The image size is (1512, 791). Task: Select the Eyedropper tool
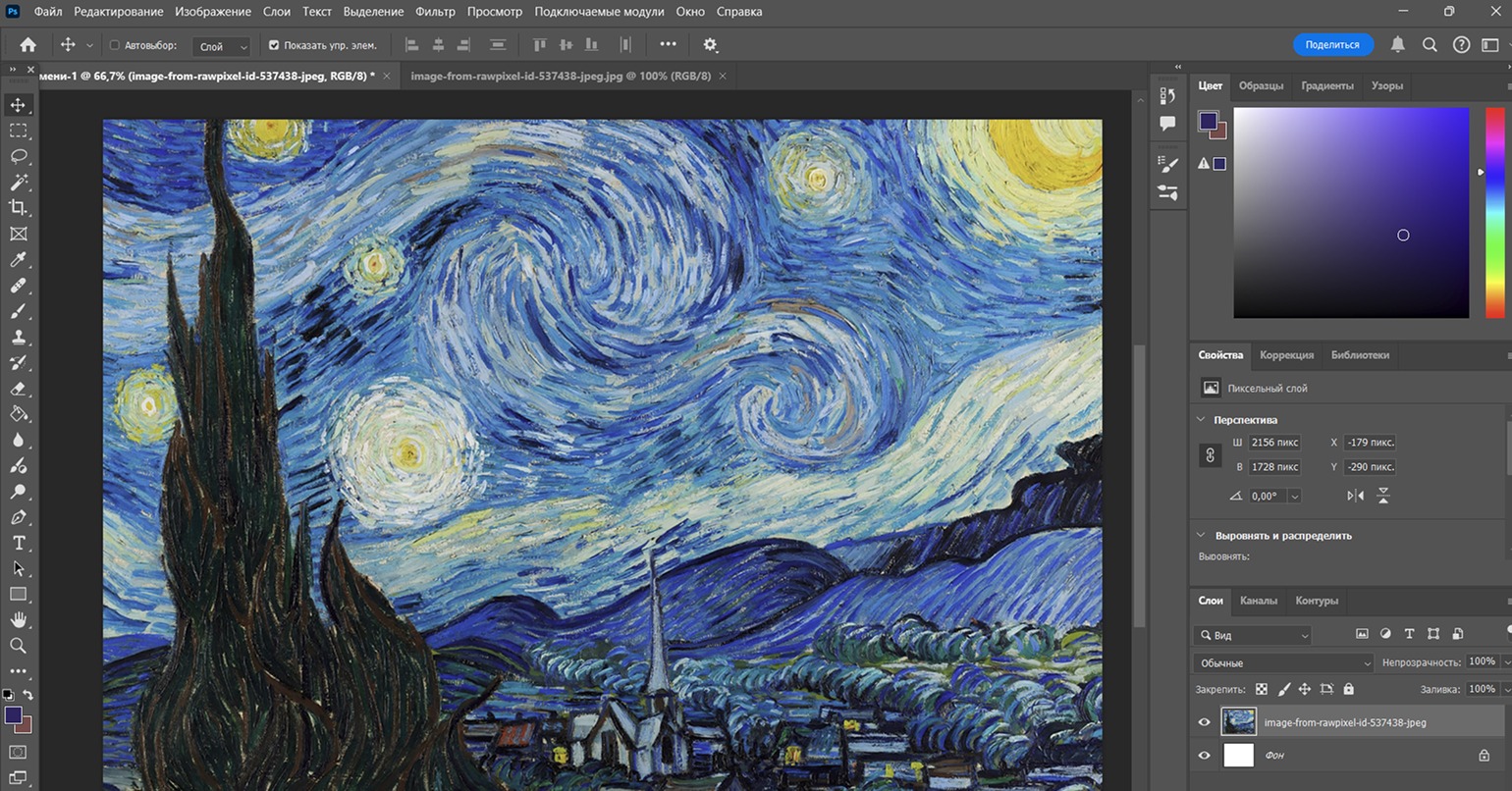click(18, 260)
